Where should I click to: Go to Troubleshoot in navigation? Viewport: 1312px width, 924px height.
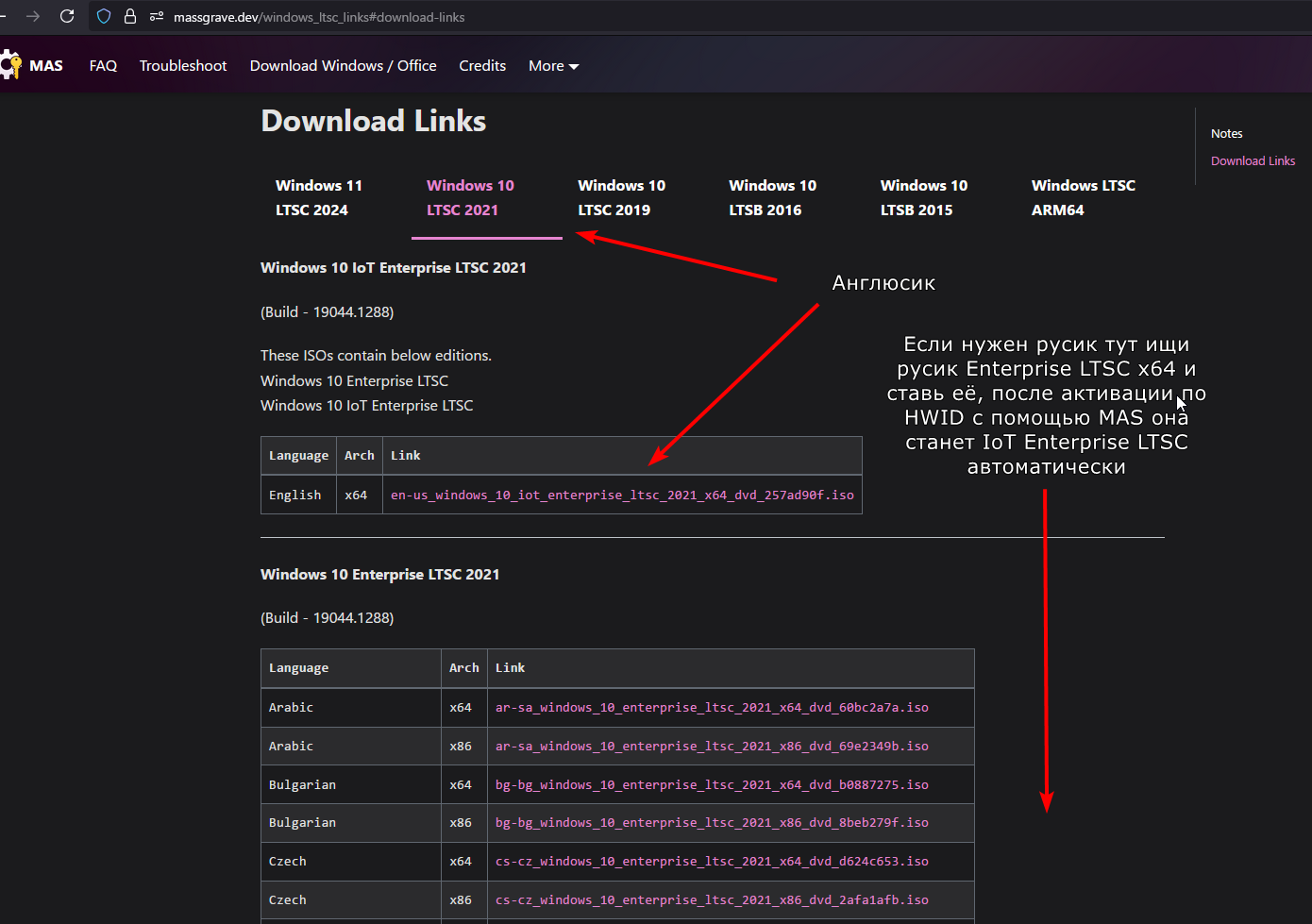pos(183,65)
